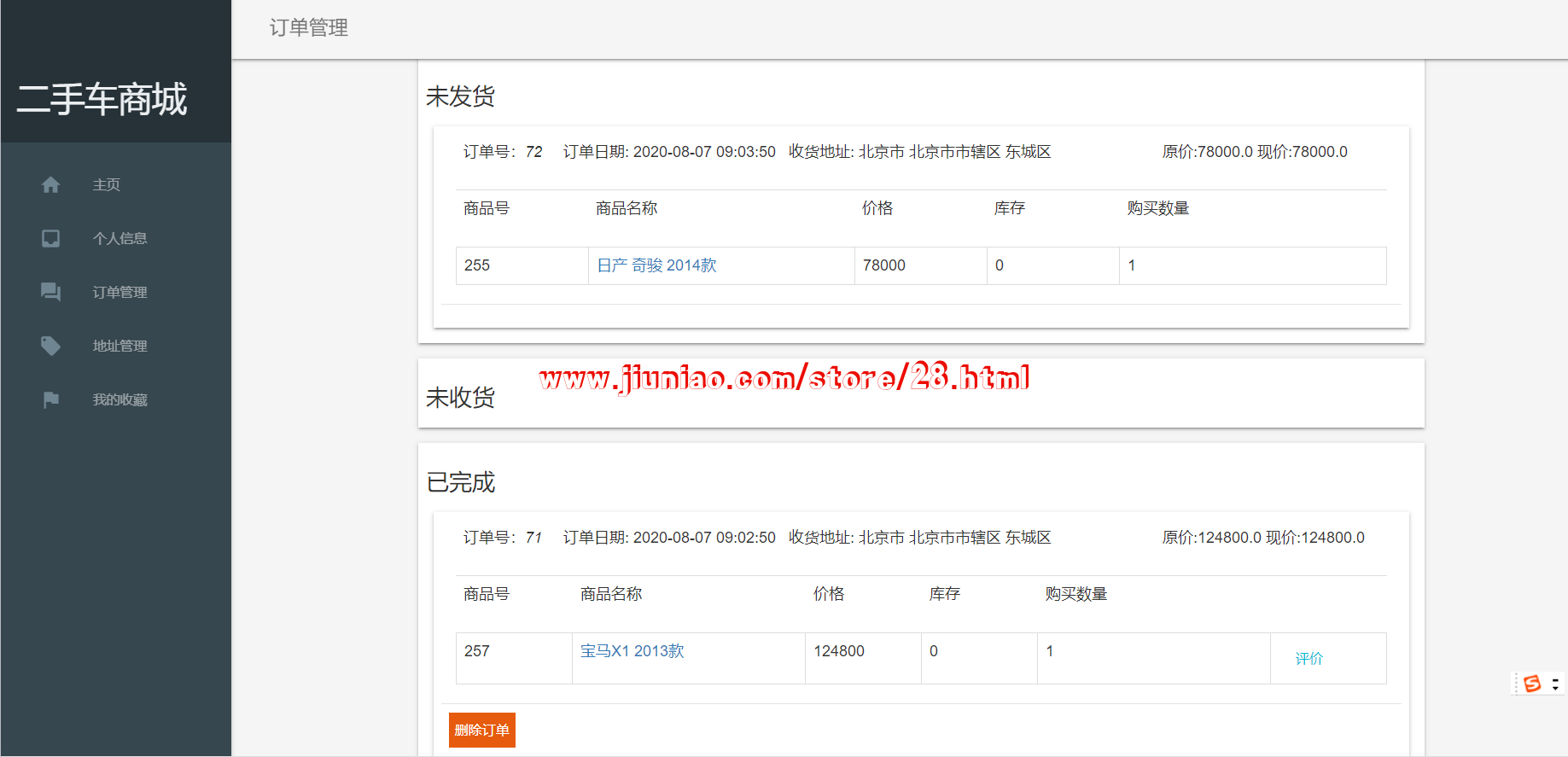Click product number 257 table cell
The height and width of the screenshot is (757, 1568).
(x=477, y=651)
